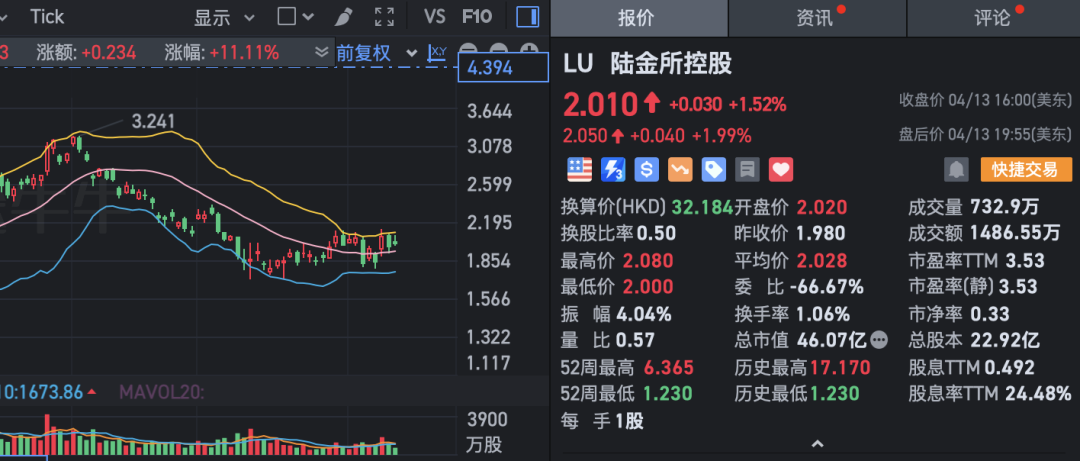
Task: Click the blue dollar sign icon
Action: coord(647,170)
